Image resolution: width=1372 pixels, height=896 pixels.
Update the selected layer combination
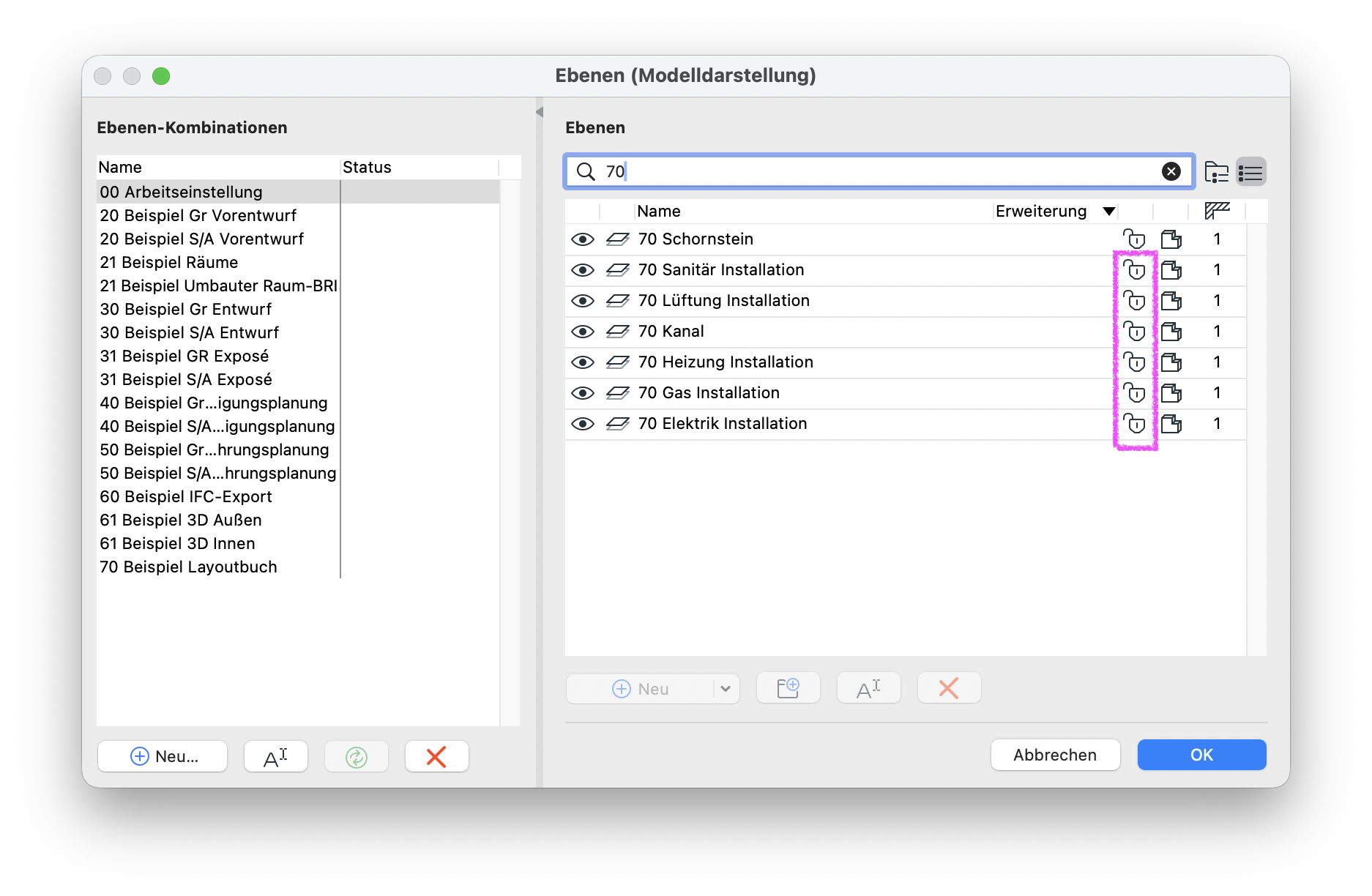click(357, 756)
